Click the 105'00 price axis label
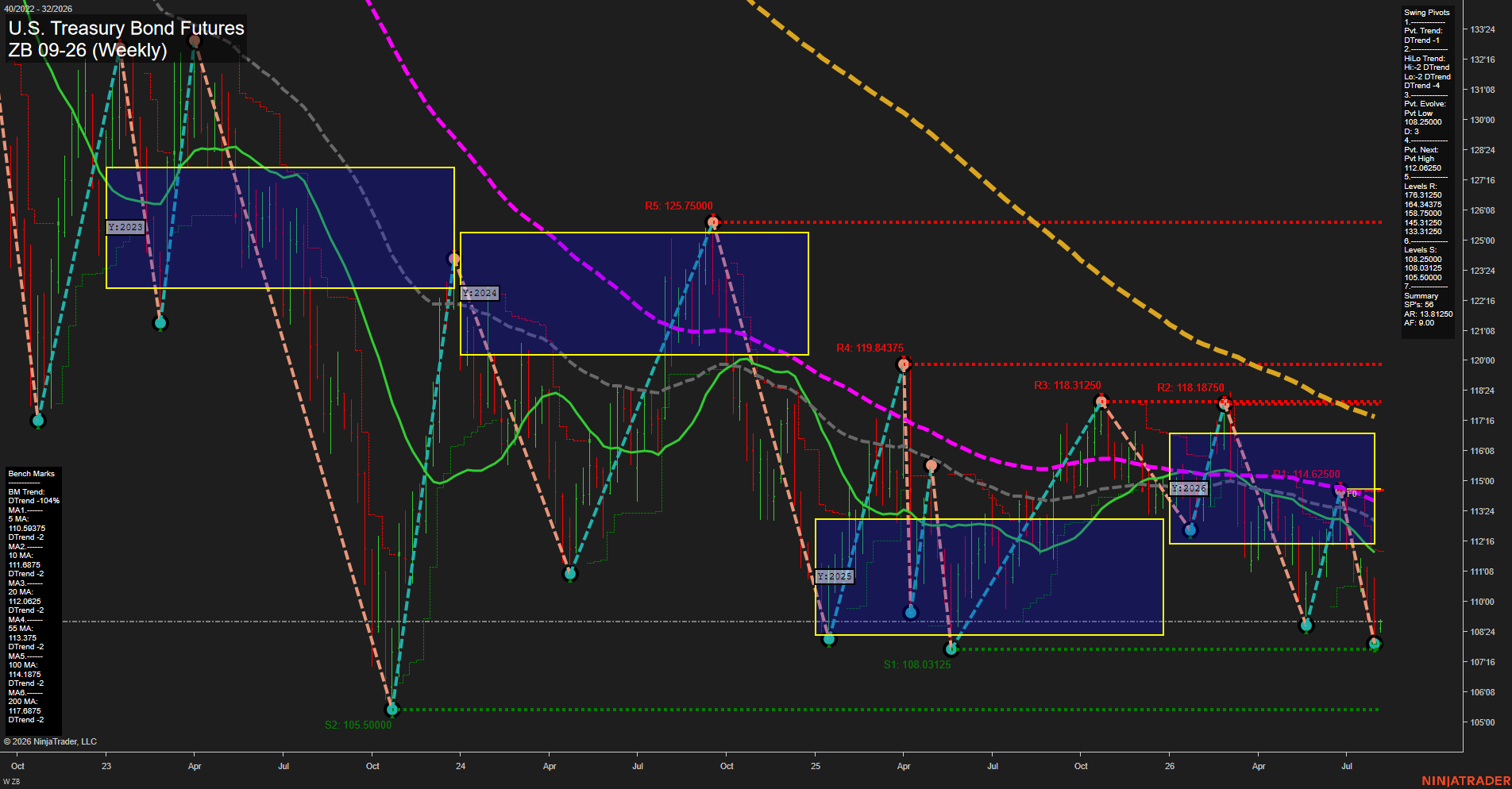 pyautogui.click(x=1483, y=722)
